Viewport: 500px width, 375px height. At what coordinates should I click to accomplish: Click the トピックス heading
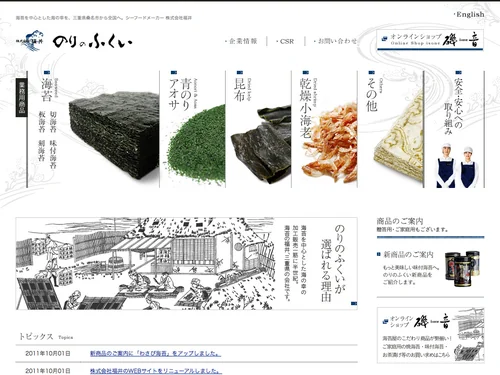36,336
